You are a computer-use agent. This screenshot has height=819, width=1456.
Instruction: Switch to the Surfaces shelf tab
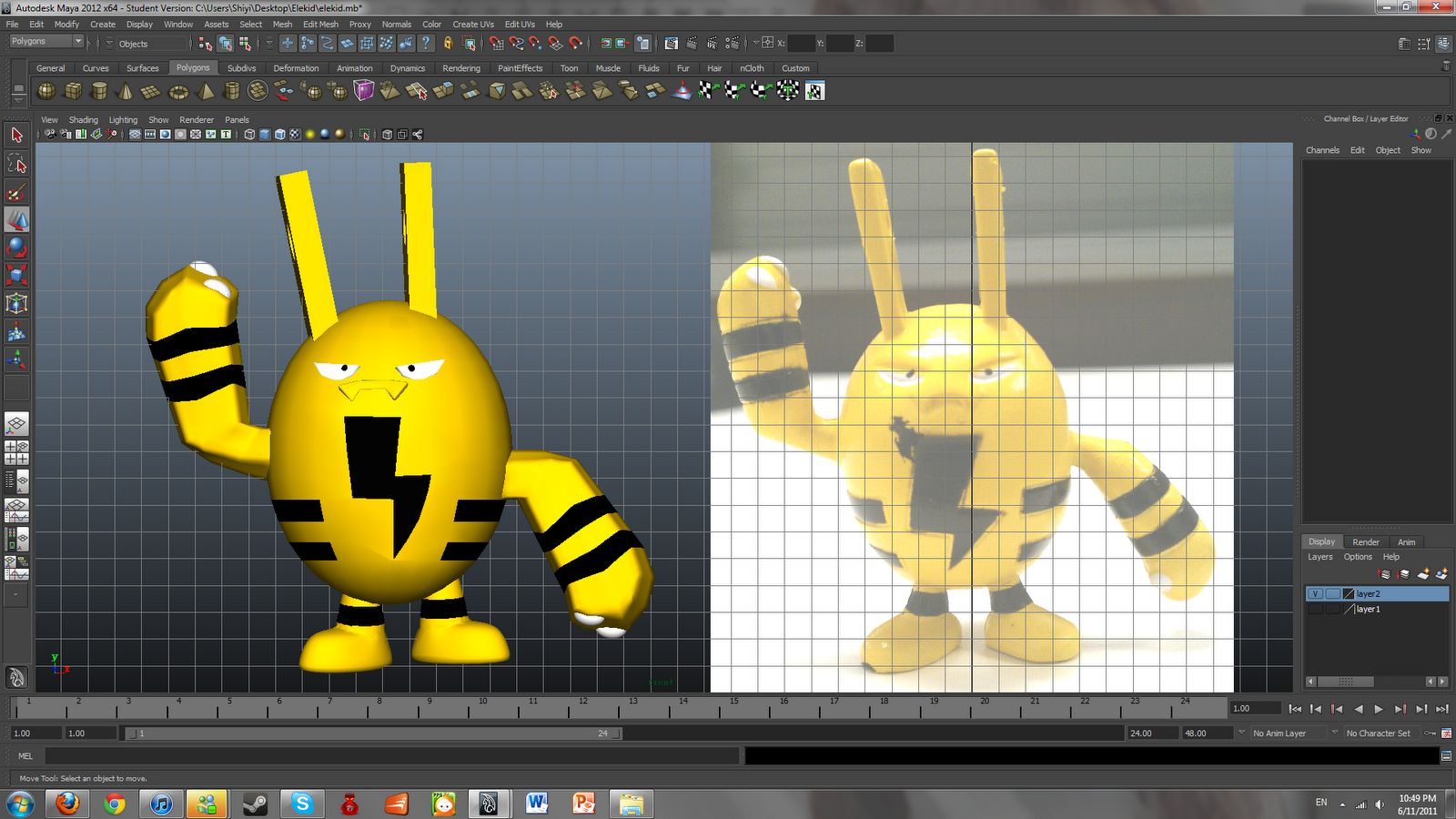coord(143,68)
